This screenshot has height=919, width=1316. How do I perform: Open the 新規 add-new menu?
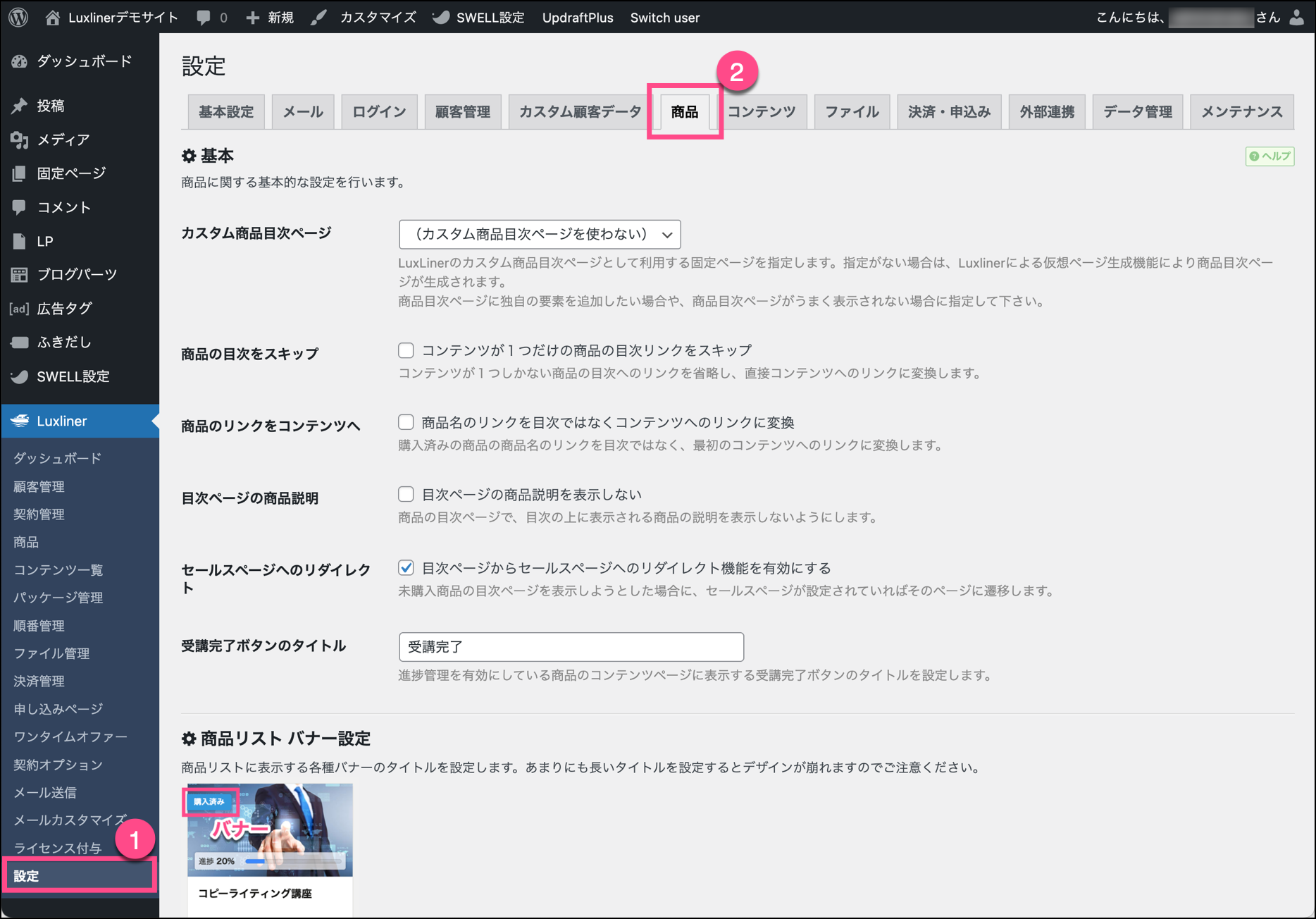(x=270, y=18)
